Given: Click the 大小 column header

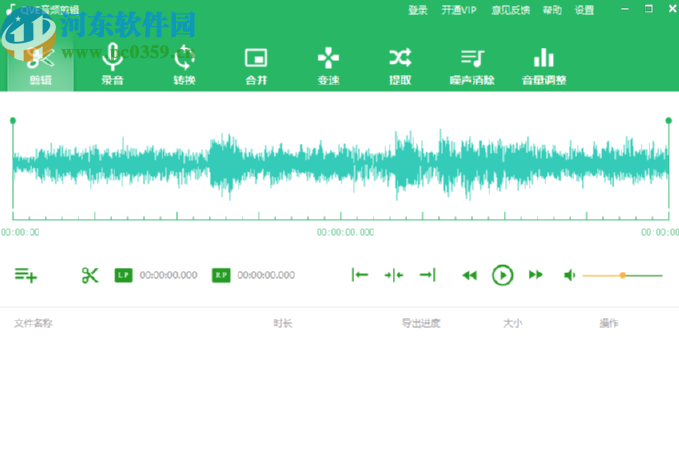Looking at the screenshot, I should click(x=513, y=323).
